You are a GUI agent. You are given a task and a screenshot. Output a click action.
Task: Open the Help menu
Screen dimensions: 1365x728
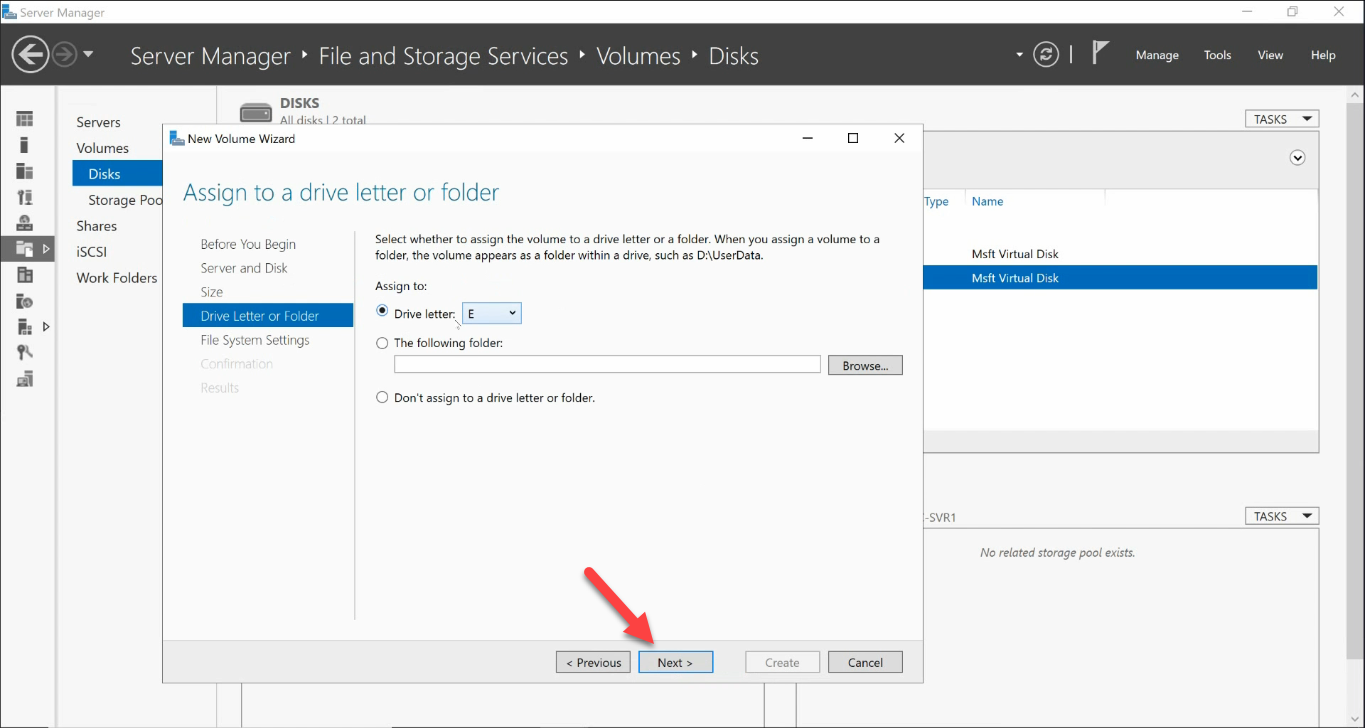(x=1323, y=55)
